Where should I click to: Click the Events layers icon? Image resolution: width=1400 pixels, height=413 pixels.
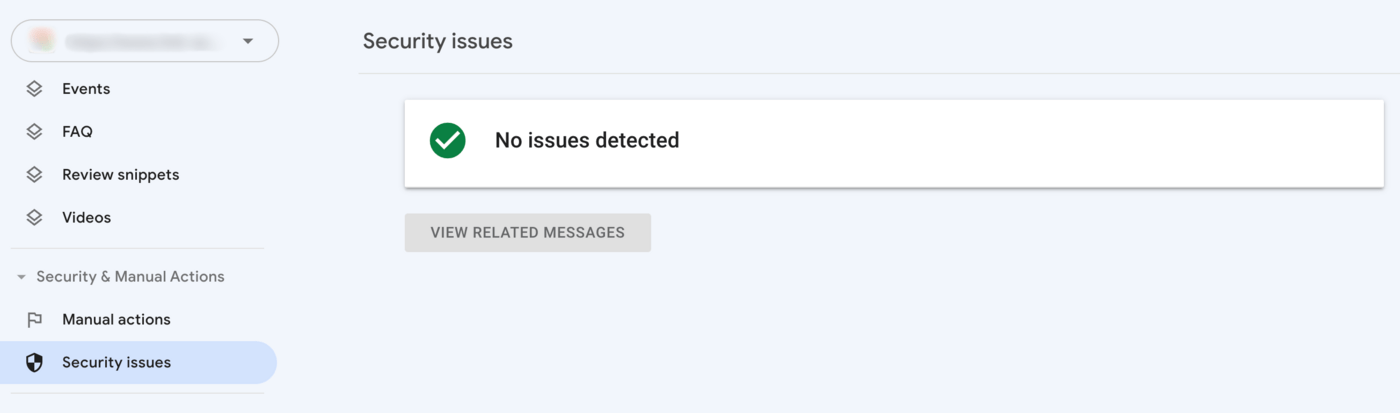tap(34, 89)
